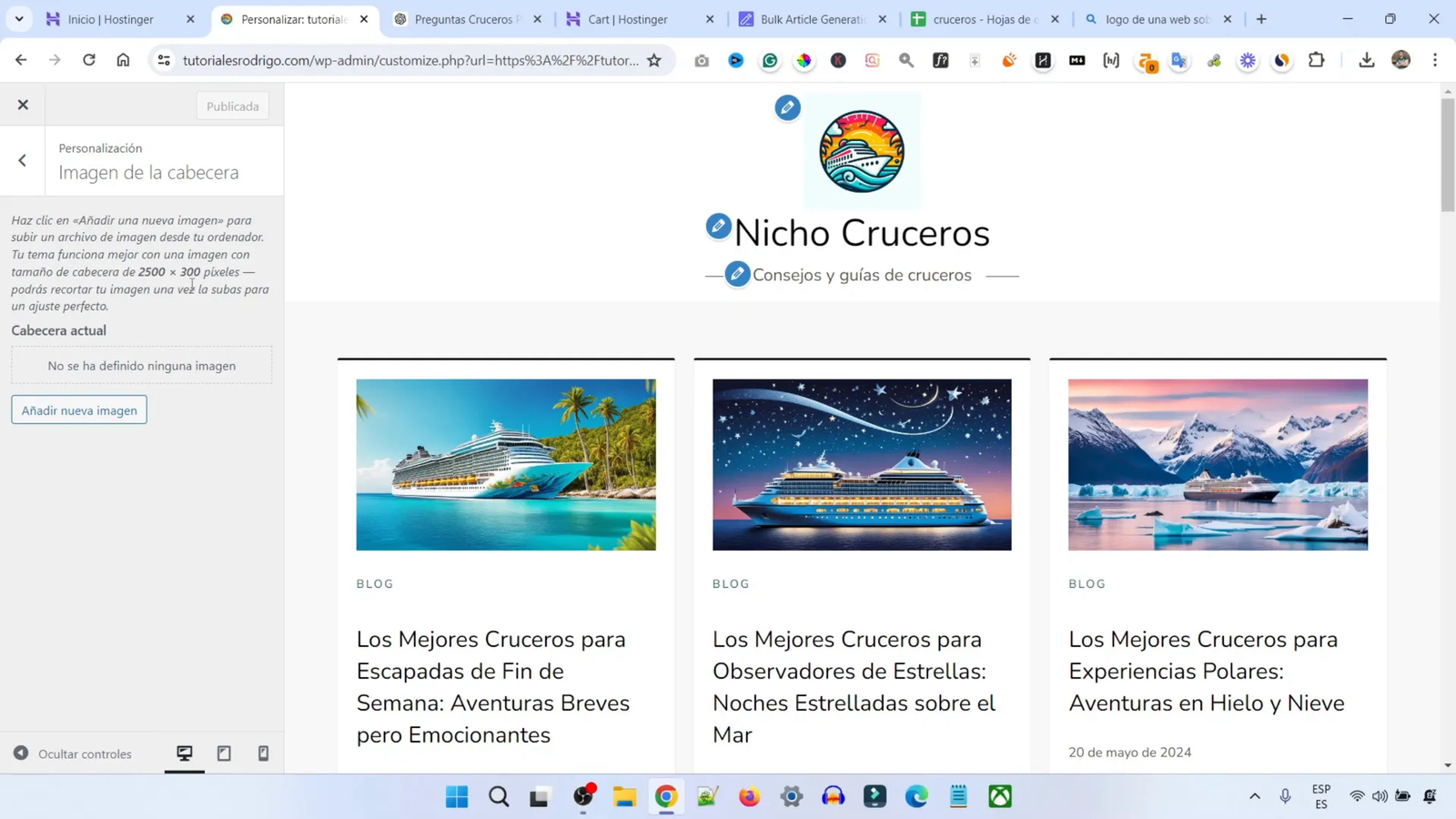
Task: Open the Chrome three-dot menu
Action: point(1436,60)
